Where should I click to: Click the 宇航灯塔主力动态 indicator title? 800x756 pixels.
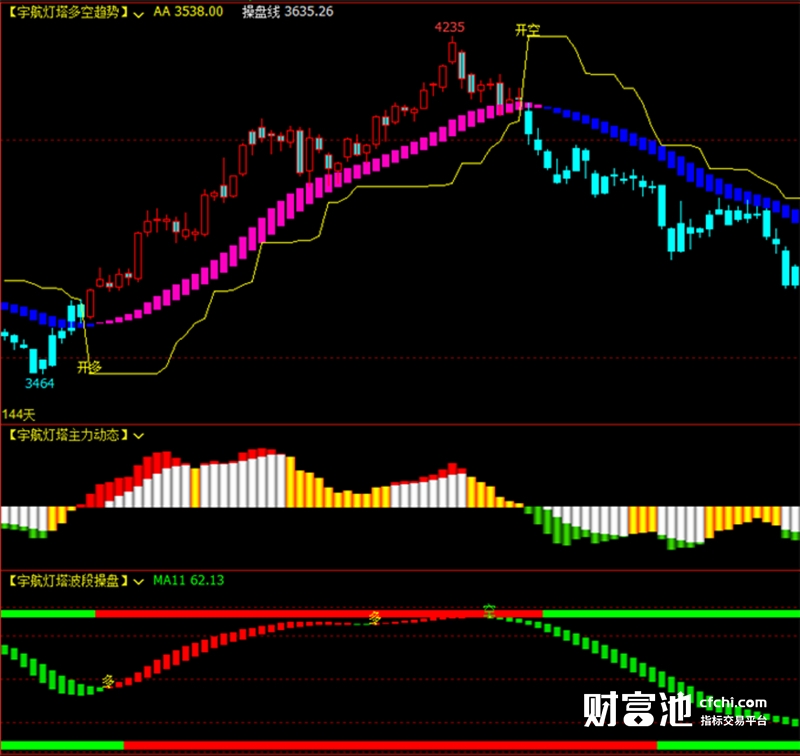click(68, 435)
